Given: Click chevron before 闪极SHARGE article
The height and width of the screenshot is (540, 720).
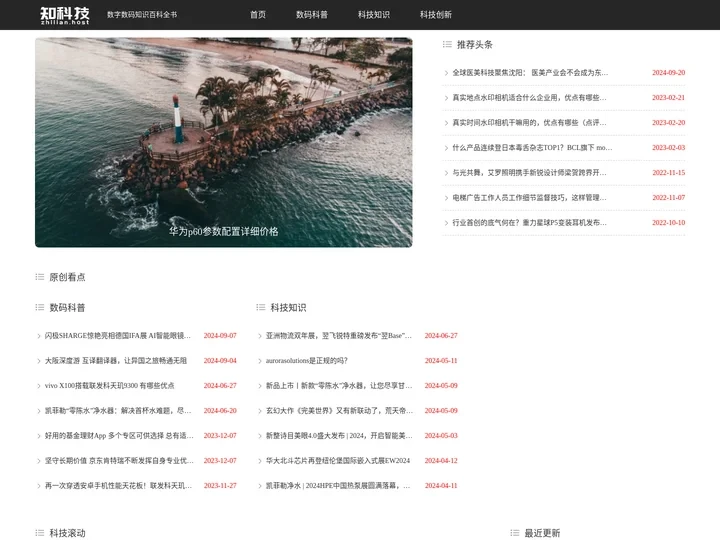Looking at the screenshot, I should coord(39,336).
